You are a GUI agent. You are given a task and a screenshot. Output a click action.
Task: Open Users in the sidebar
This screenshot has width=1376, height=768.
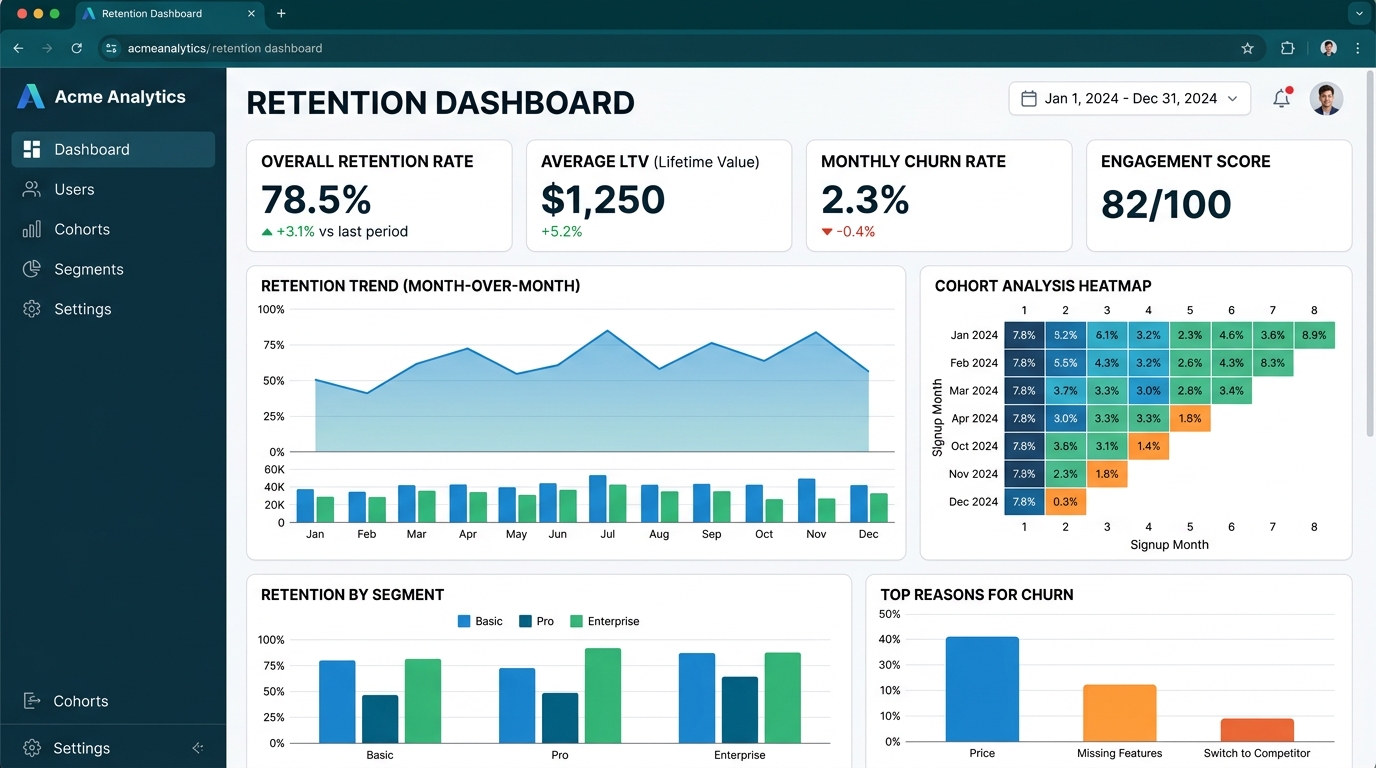113,189
